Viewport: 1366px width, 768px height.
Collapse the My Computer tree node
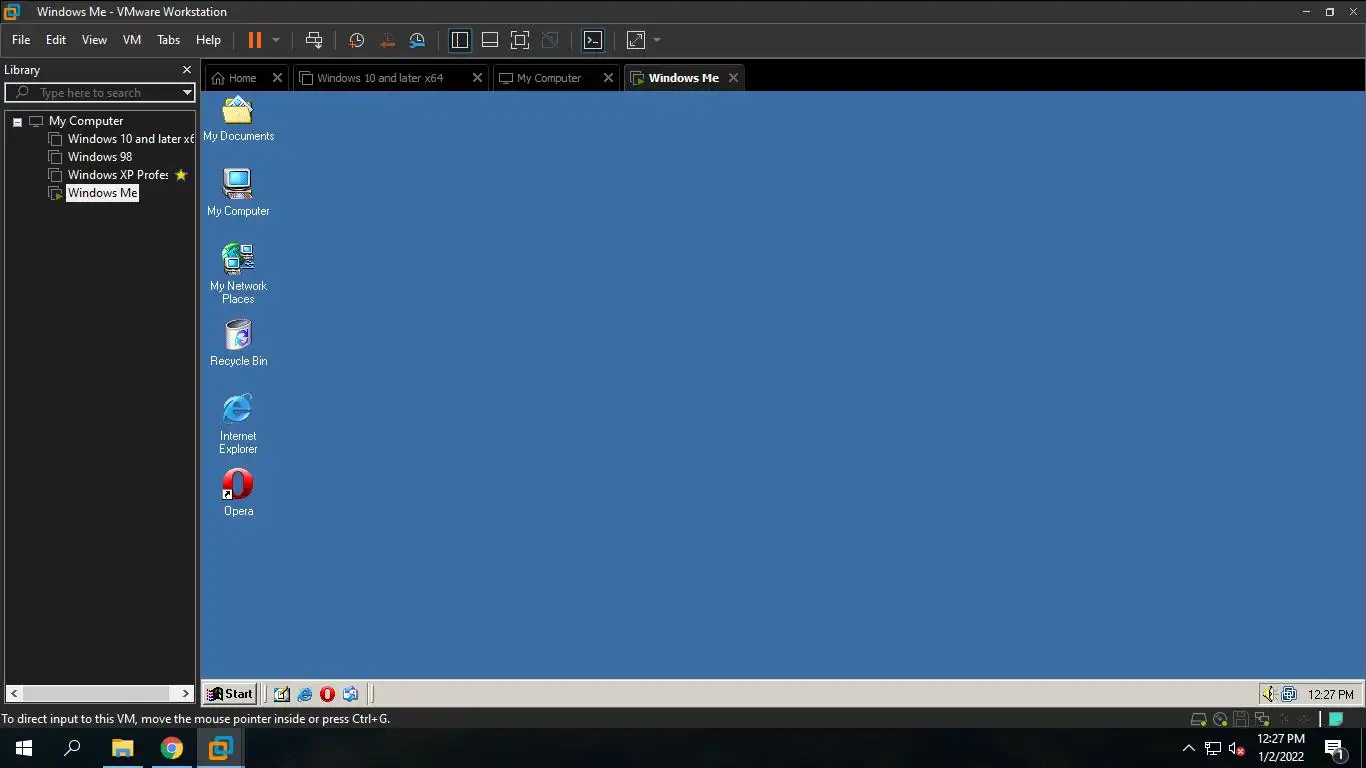coord(17,121)
